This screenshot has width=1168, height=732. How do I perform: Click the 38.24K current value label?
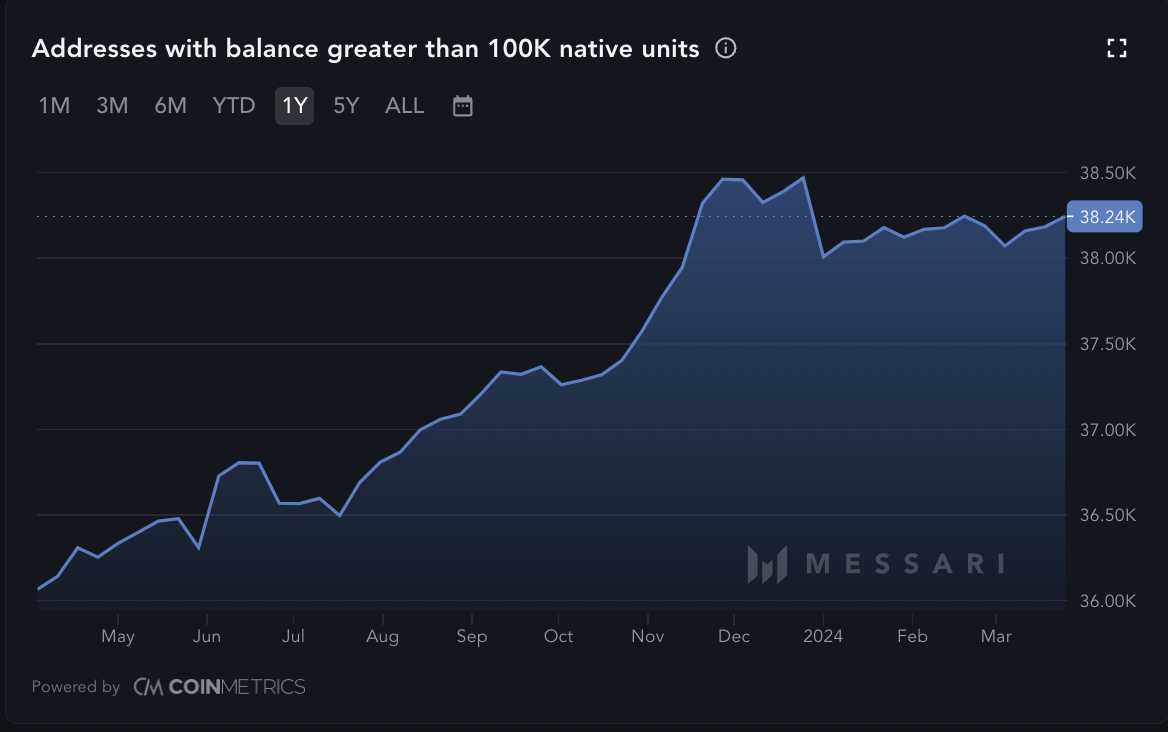click(x=1104, y=216)
